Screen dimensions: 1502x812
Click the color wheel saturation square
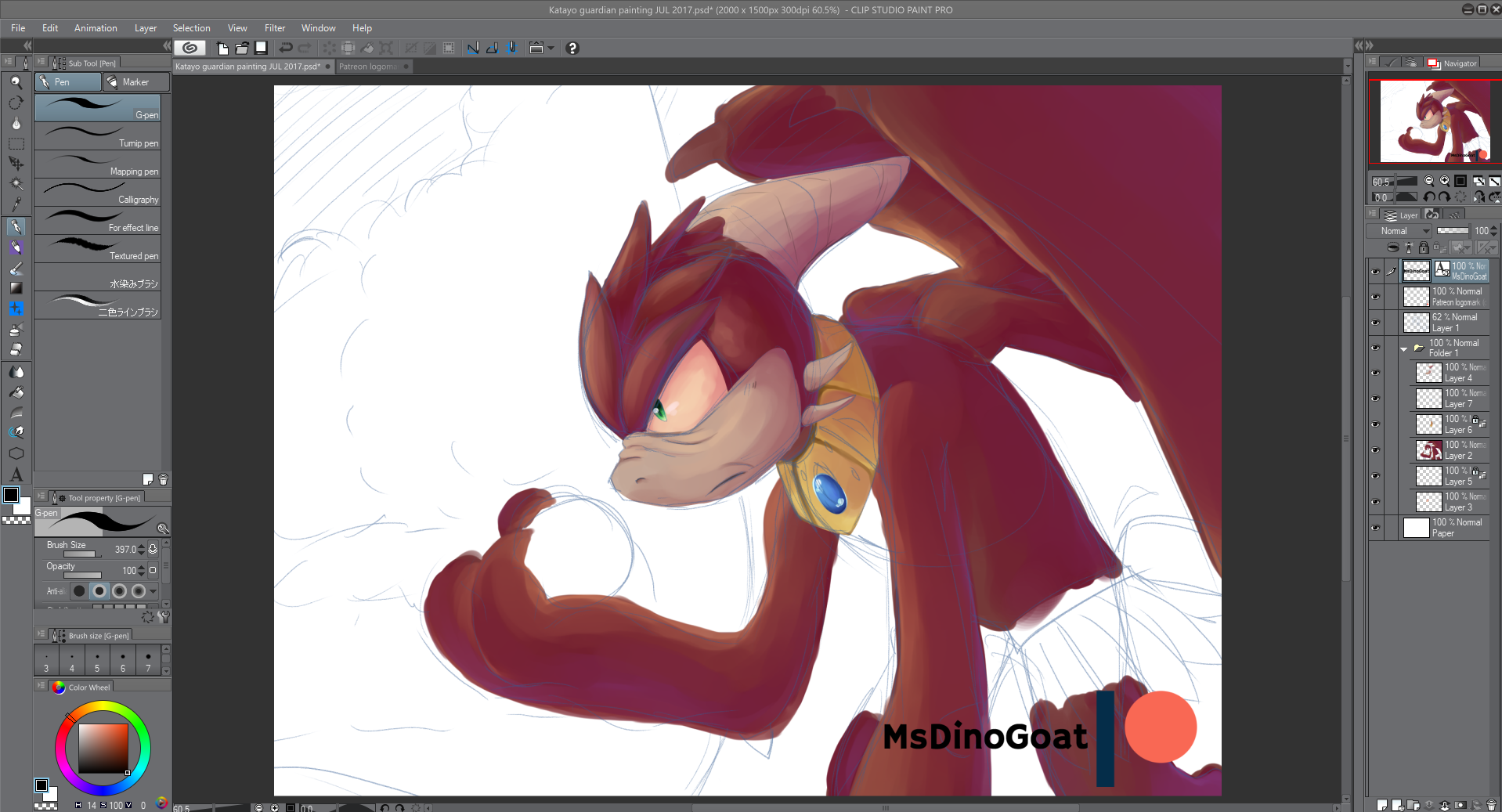coord(103,748)
